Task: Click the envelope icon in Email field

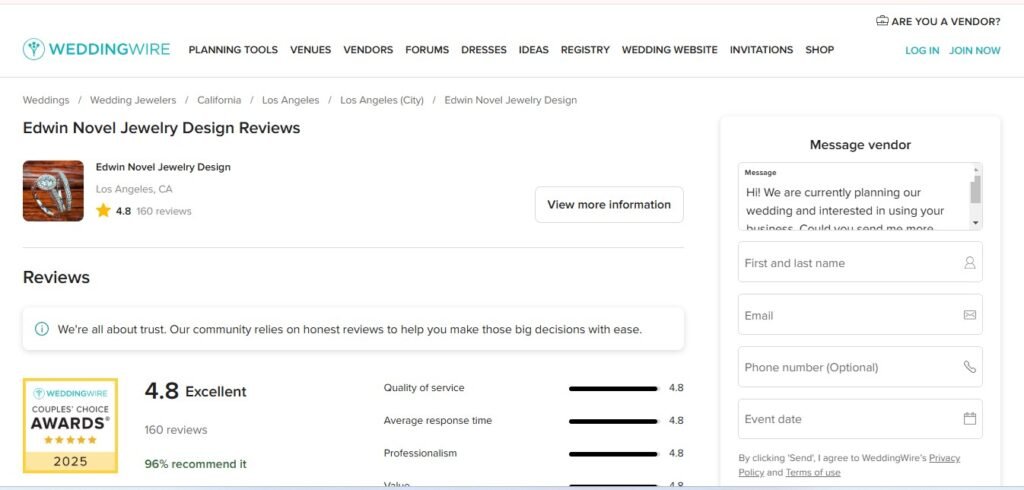Action: click(x=970, y=315)
